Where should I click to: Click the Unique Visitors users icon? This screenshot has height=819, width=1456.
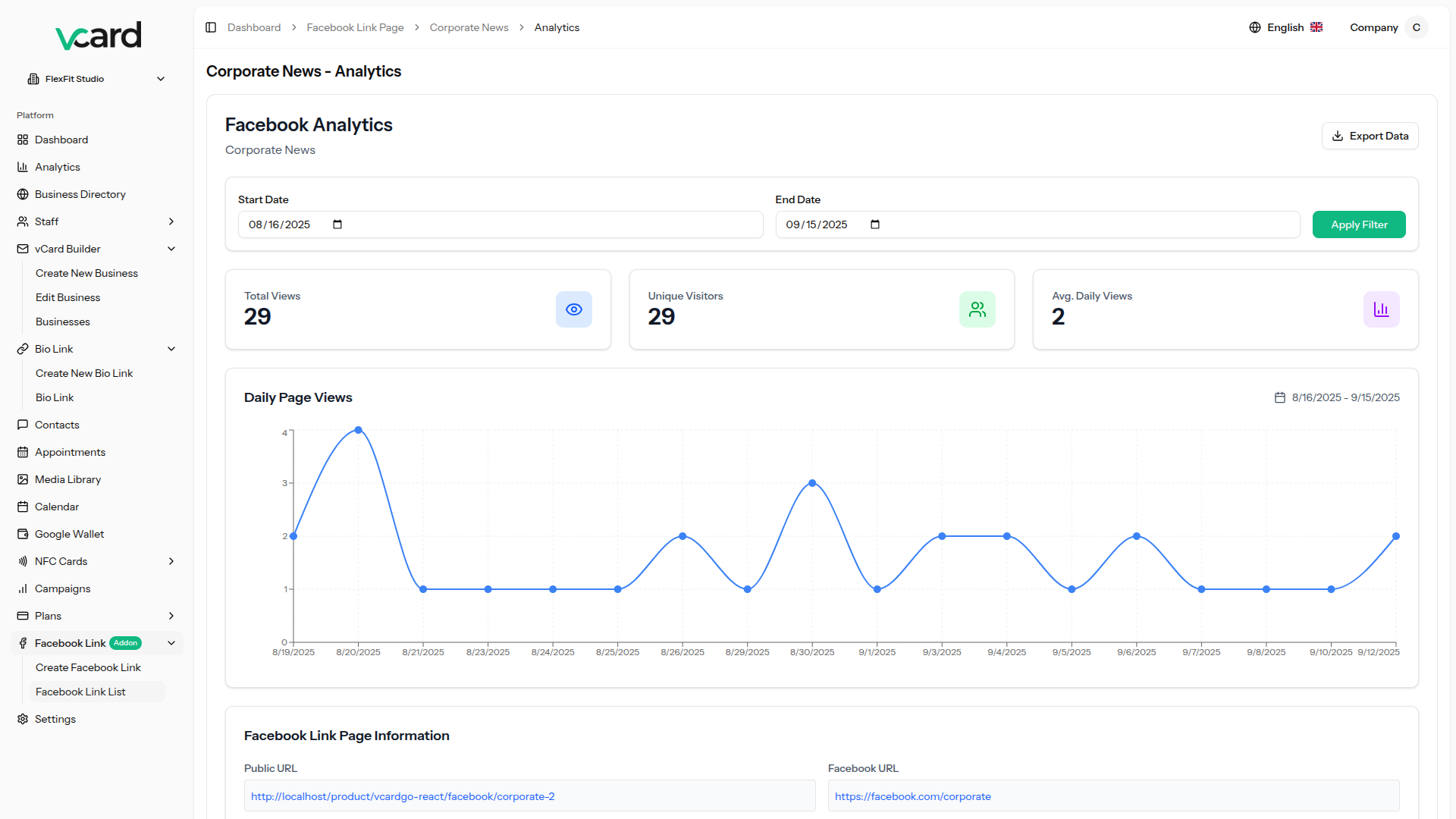977,309
